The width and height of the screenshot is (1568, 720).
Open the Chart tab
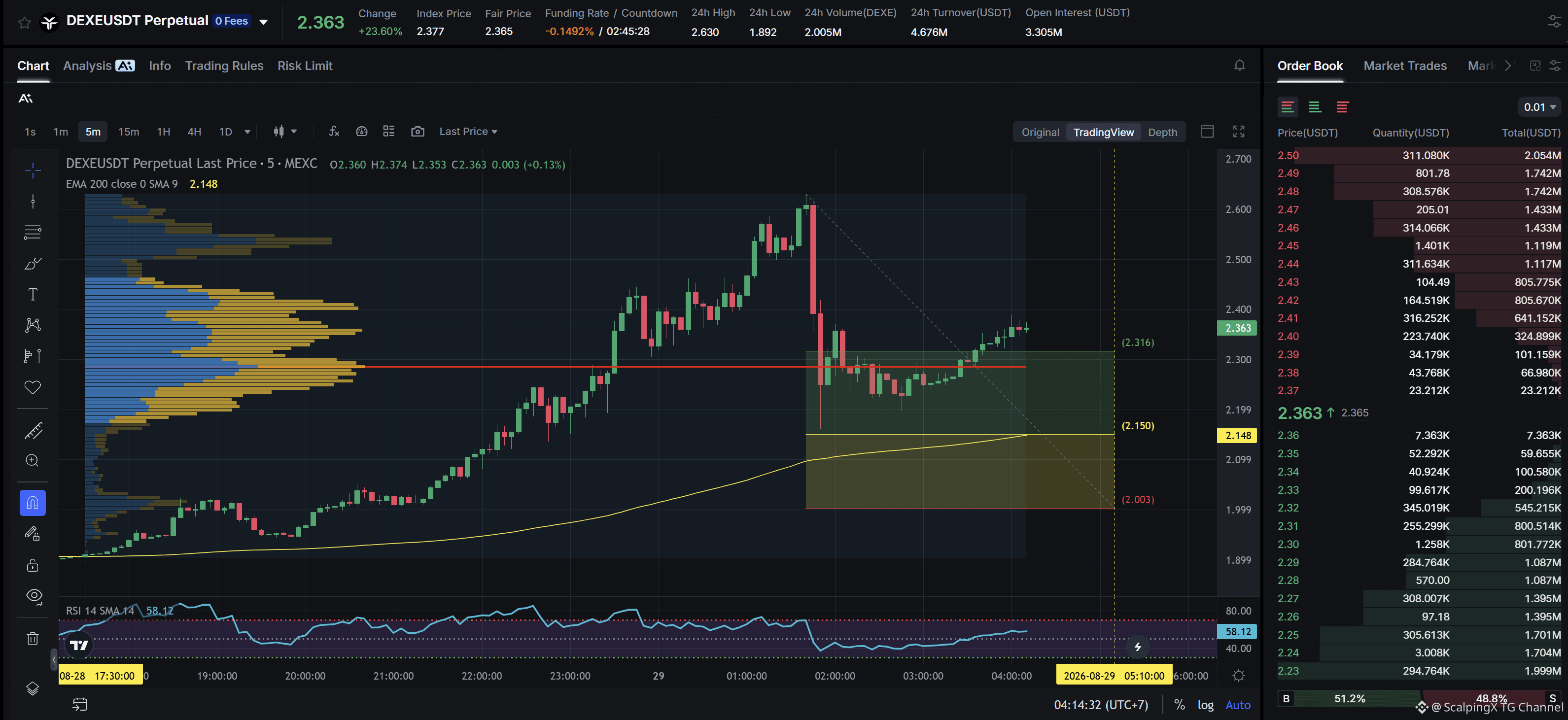pyautogui.click(x=33, y=66)
